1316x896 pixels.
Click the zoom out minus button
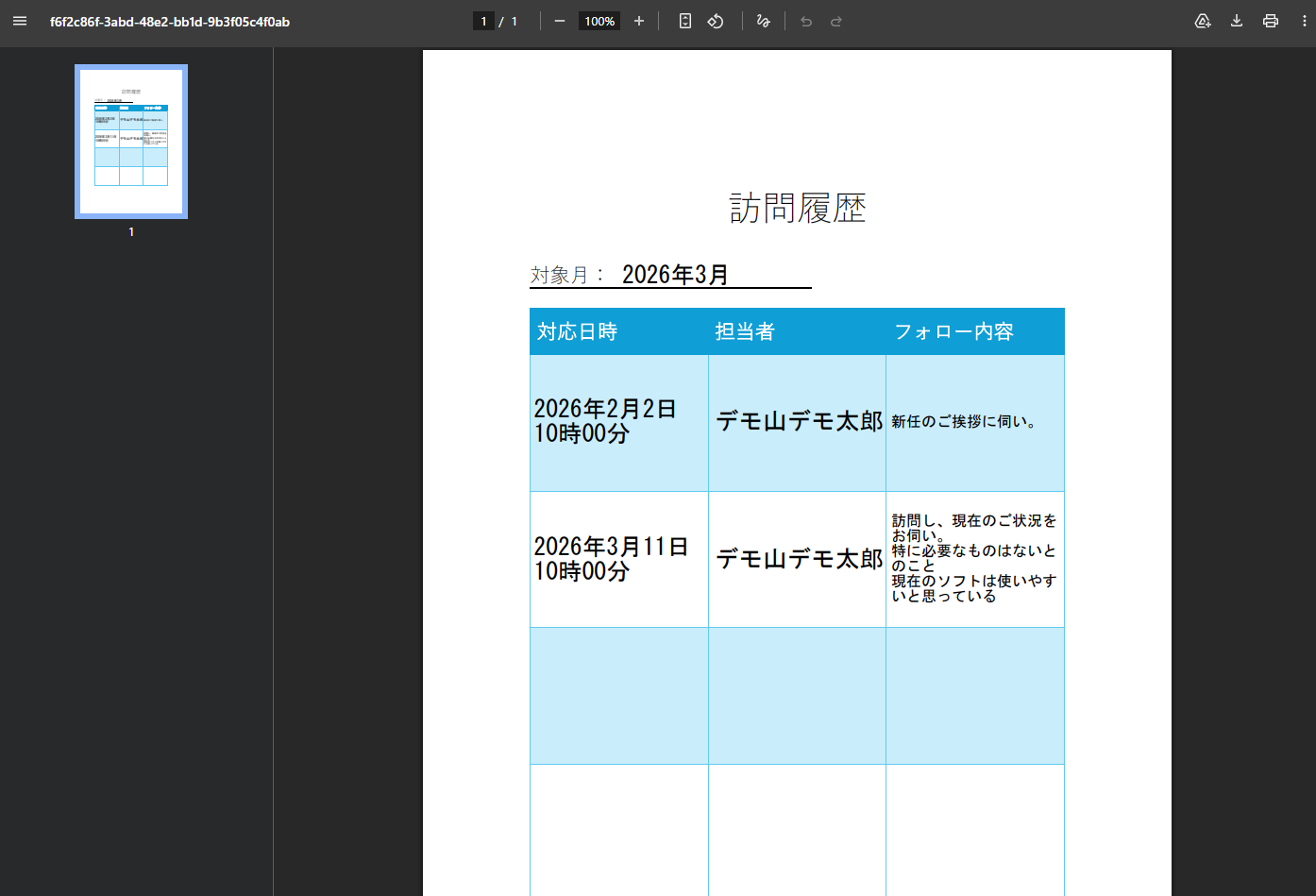pos(560,21)
